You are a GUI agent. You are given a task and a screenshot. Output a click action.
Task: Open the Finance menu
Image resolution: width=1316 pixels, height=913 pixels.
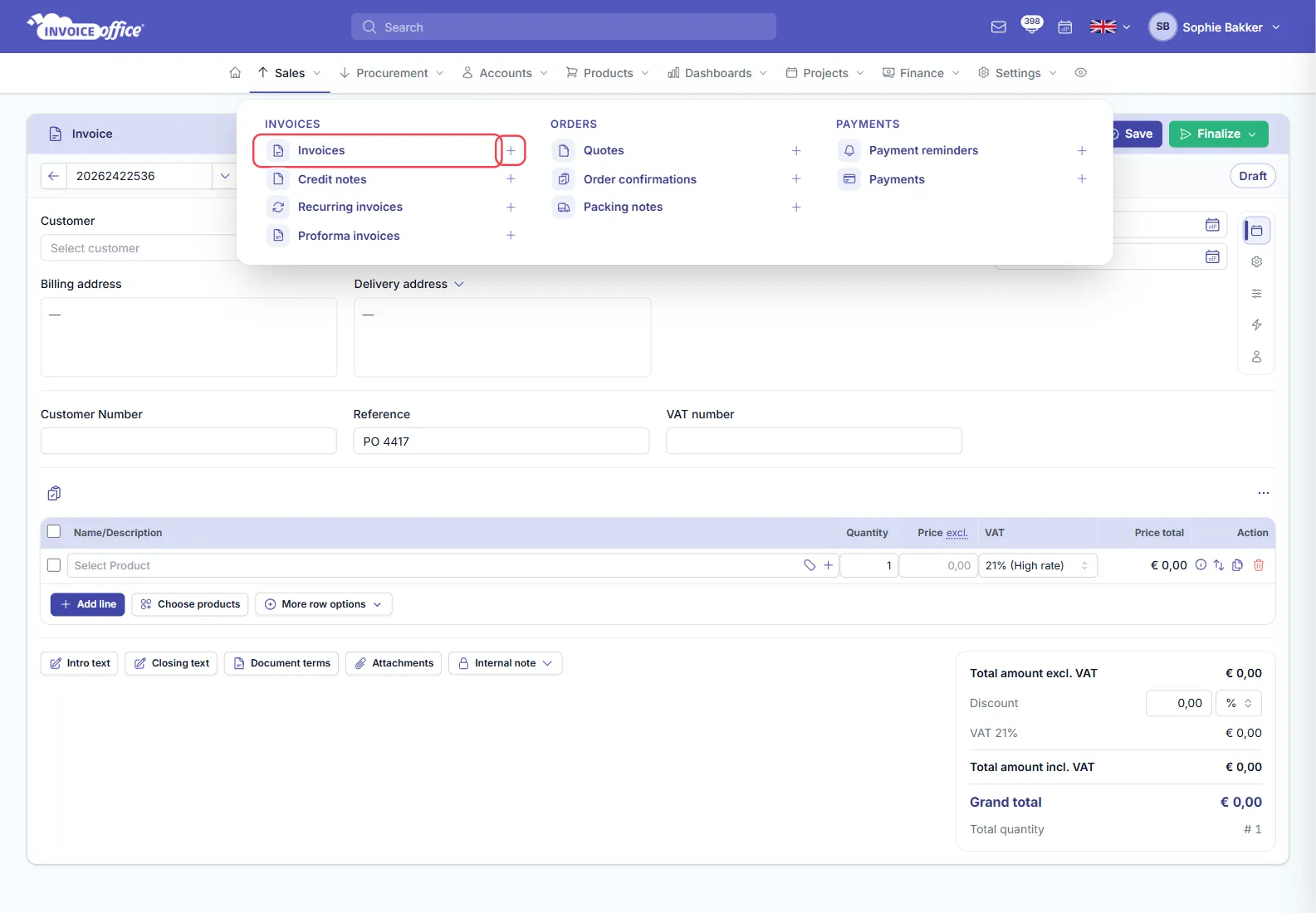922,73
